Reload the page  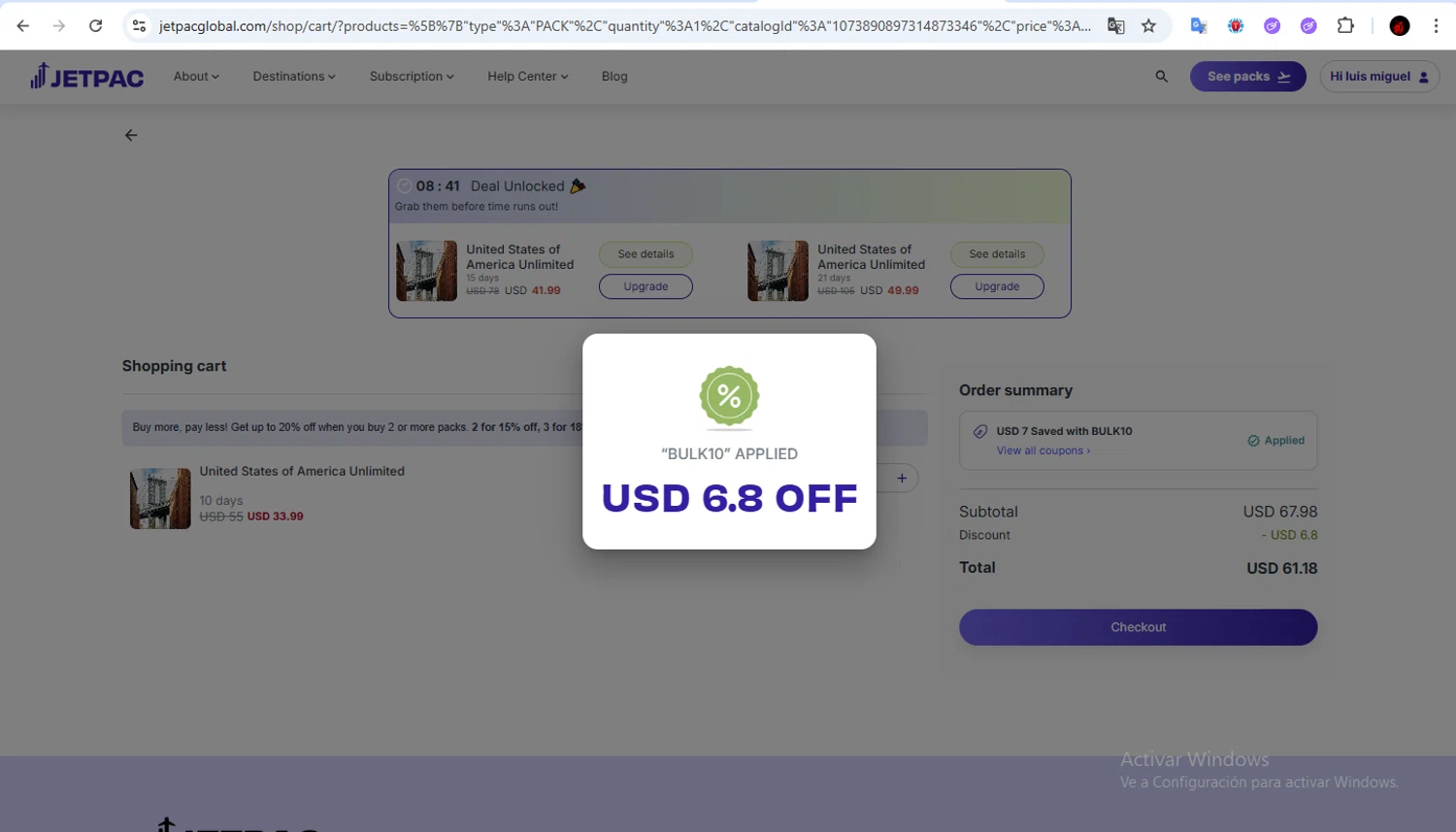point(95,26)
